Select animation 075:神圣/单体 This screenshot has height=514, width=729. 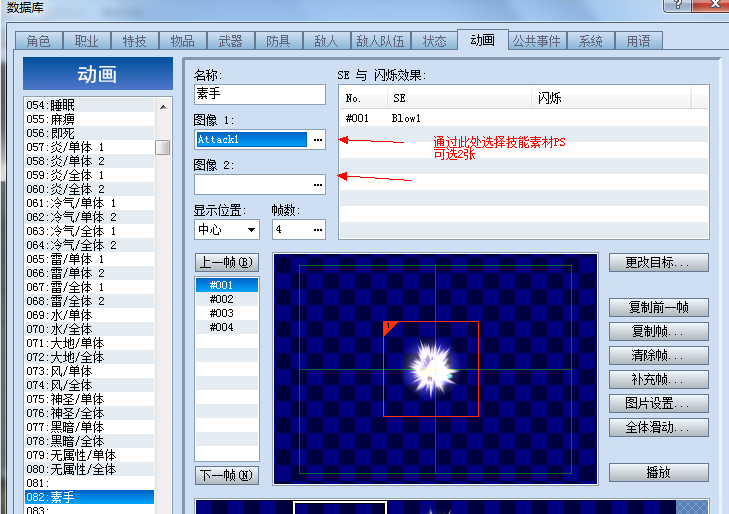(x=89, y=399)
